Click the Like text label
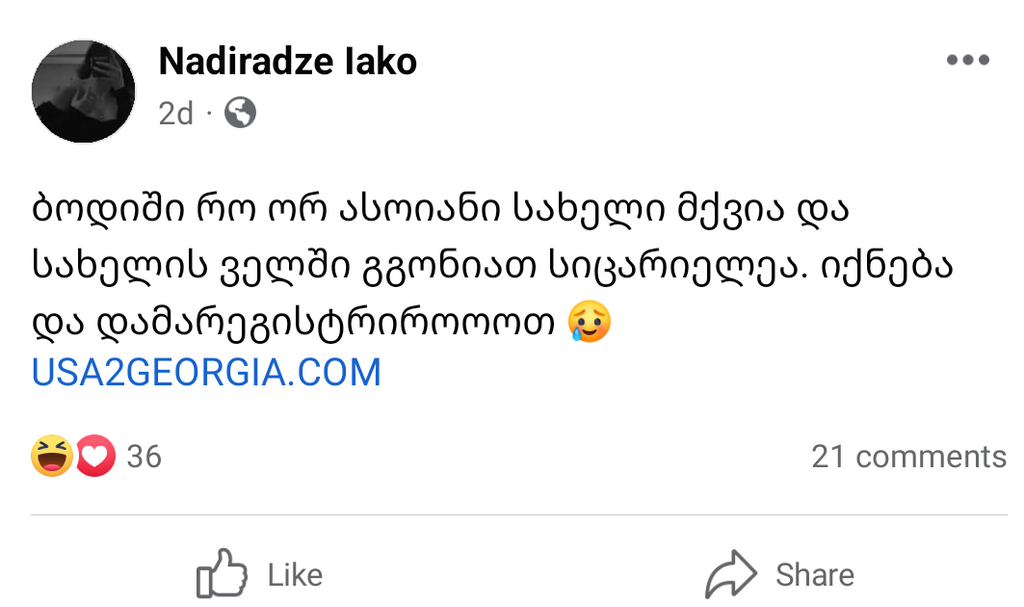1024x607 pixels. (295, 575)
